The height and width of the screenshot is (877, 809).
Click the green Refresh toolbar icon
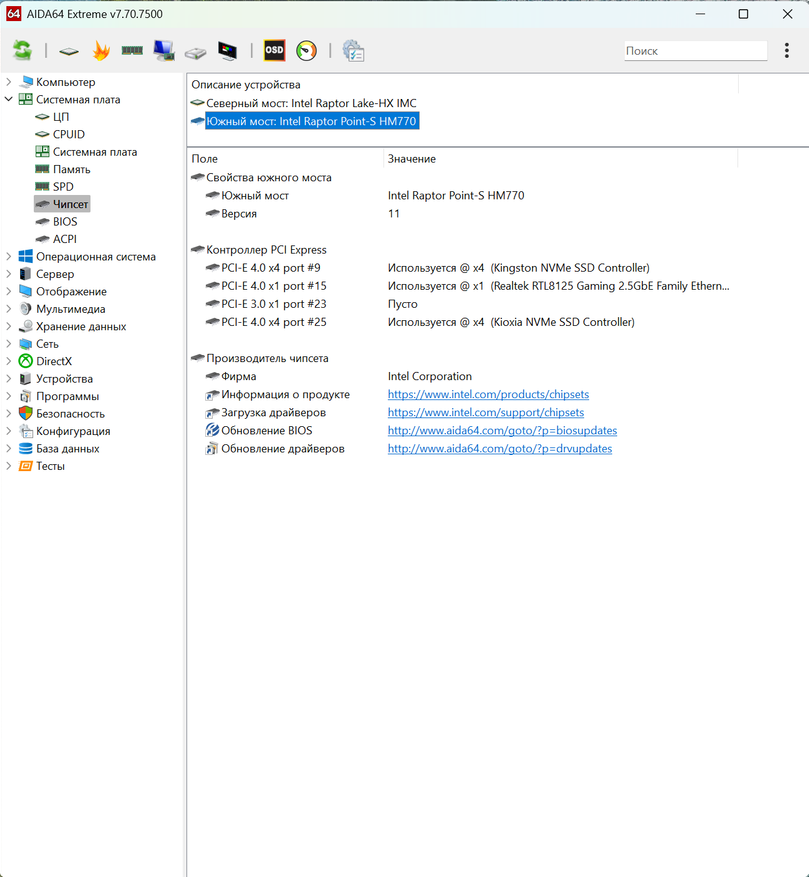(x=22, y=51)
